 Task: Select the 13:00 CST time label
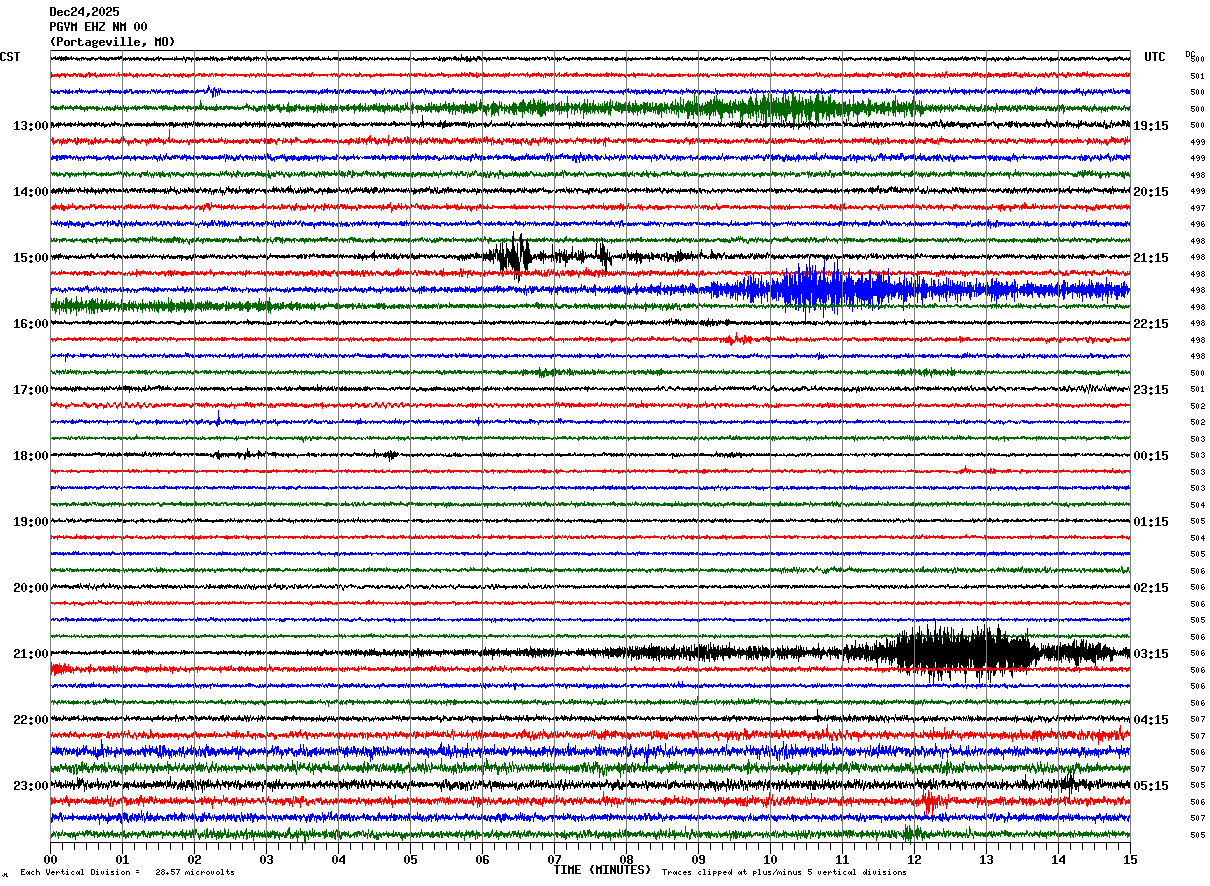(x=30, y=126)
